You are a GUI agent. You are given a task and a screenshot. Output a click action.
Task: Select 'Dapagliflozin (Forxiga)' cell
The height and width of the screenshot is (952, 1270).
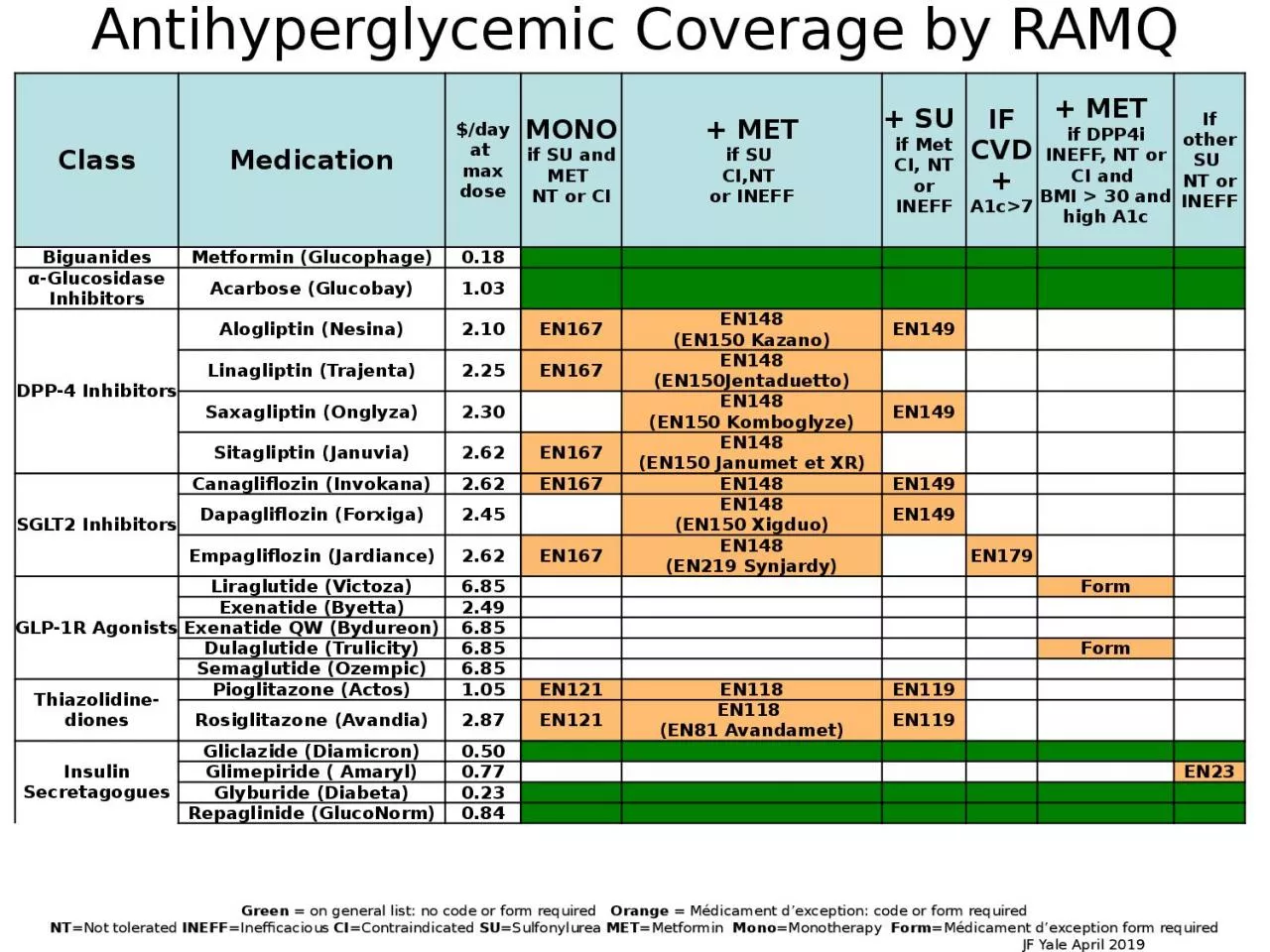coord(312,515)
